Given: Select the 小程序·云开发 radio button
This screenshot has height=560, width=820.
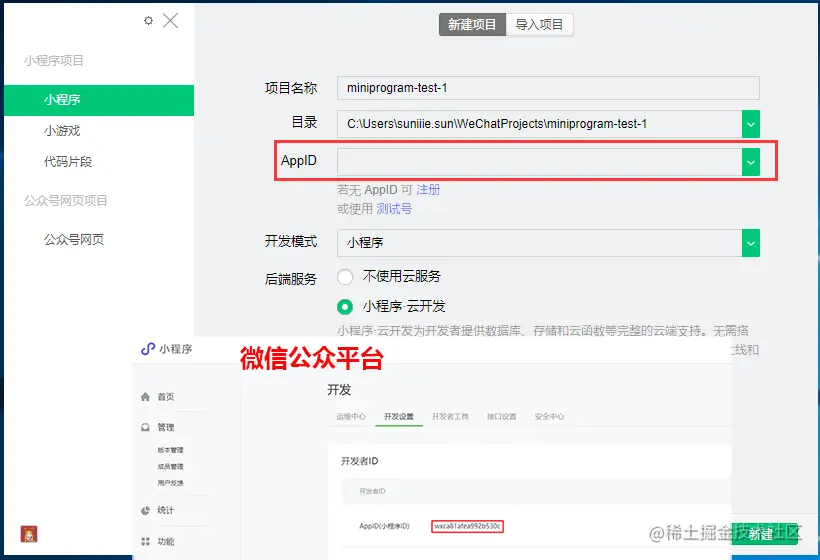Looking at the screenshot, I should point(345,307).
